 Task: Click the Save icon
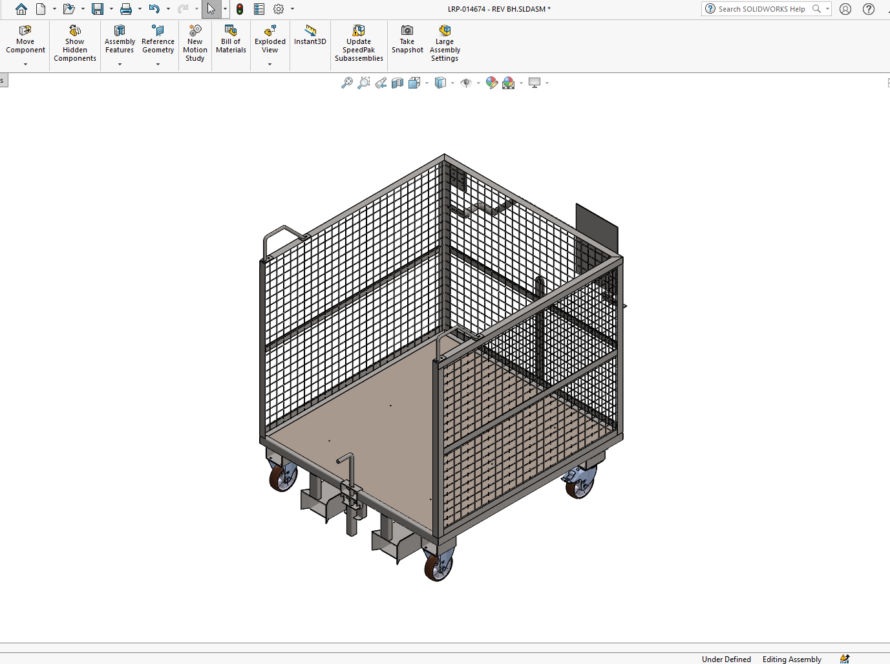coord(97,9)
